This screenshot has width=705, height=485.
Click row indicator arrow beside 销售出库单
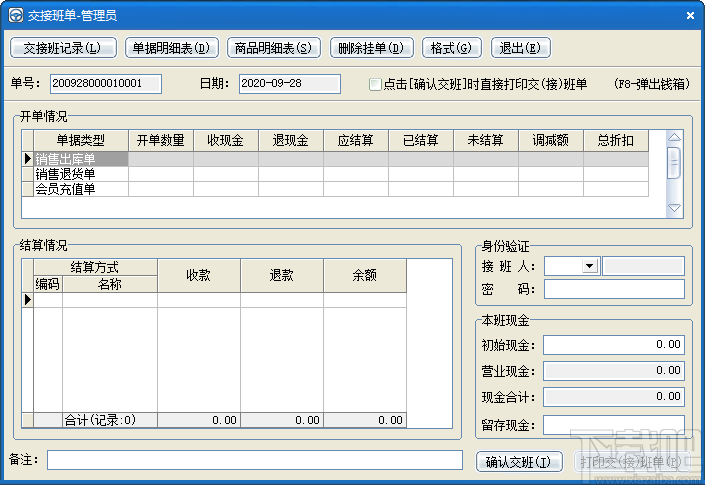pyautogui.click(x=27, y=159)
